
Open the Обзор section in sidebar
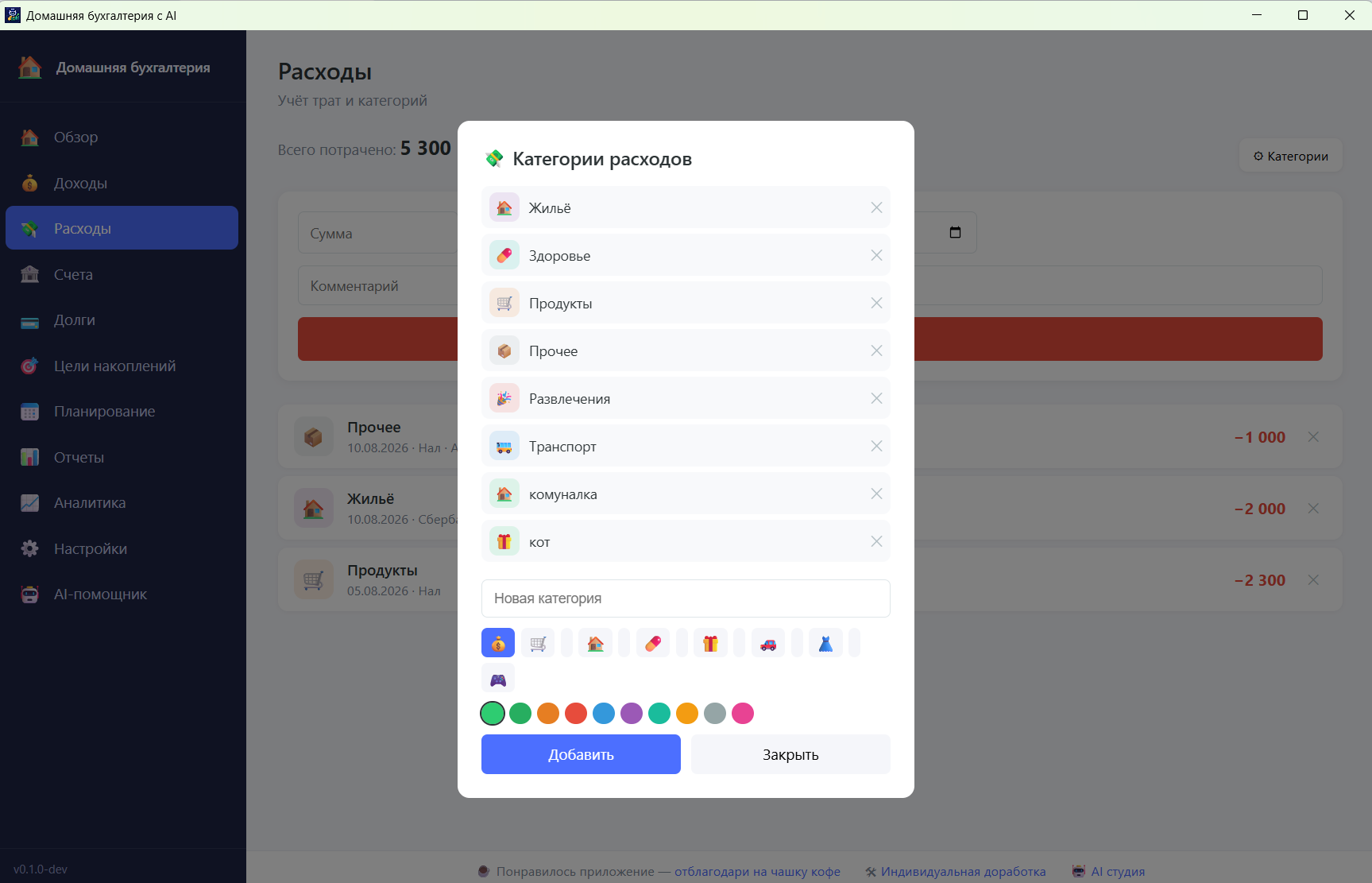[122, 137]
